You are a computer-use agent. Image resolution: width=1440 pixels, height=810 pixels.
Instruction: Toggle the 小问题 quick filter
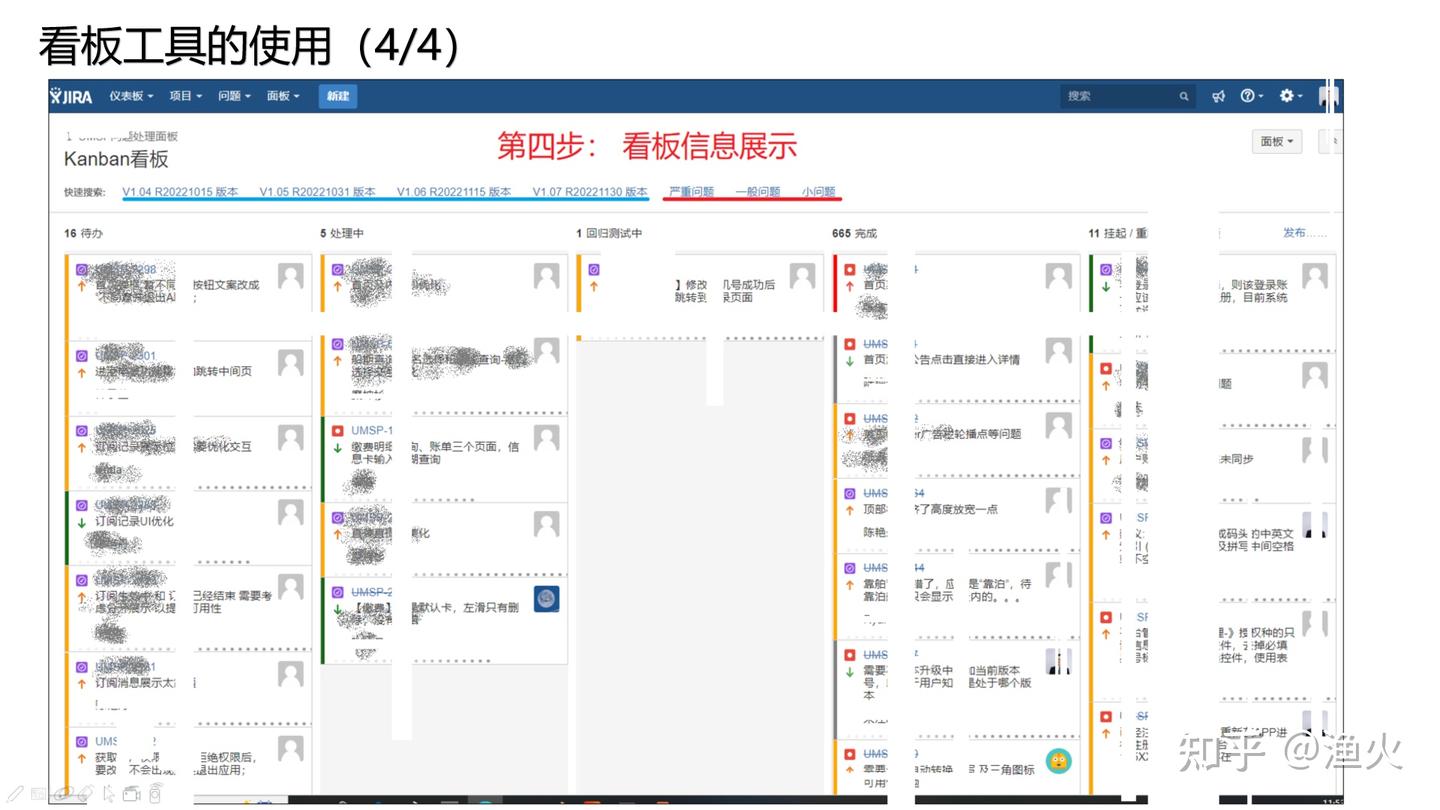[818, 192]
